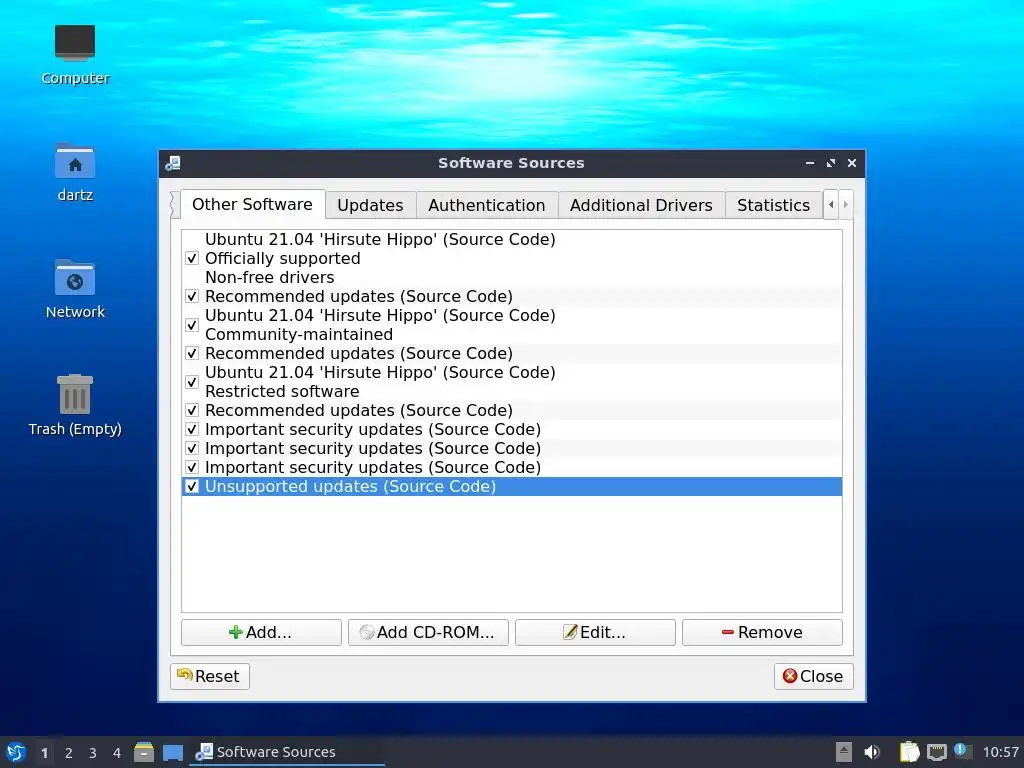Select the Restricted software text line

(282, 391)
